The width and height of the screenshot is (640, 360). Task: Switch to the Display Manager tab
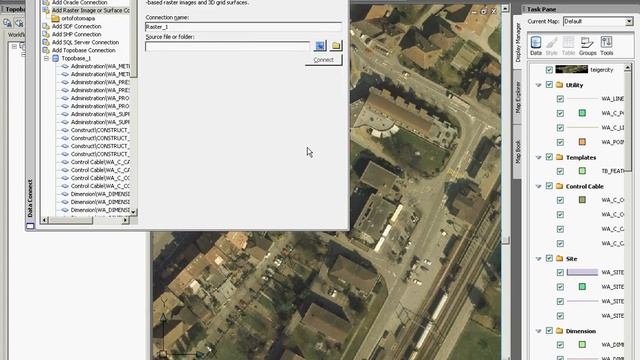click(518, 42)
